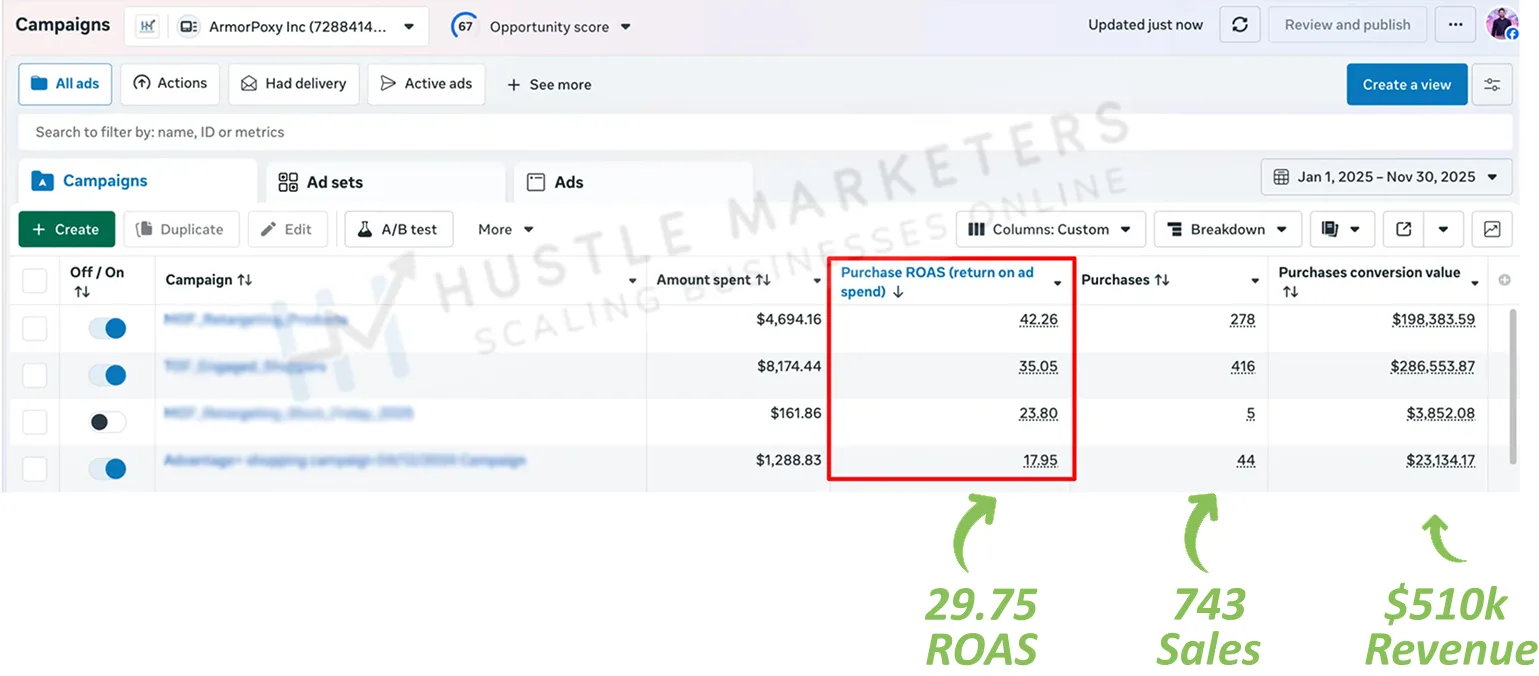Click the reports icon button
Image resolution: width=1539 pixels, height=676 pixels.
[1342, 229]
